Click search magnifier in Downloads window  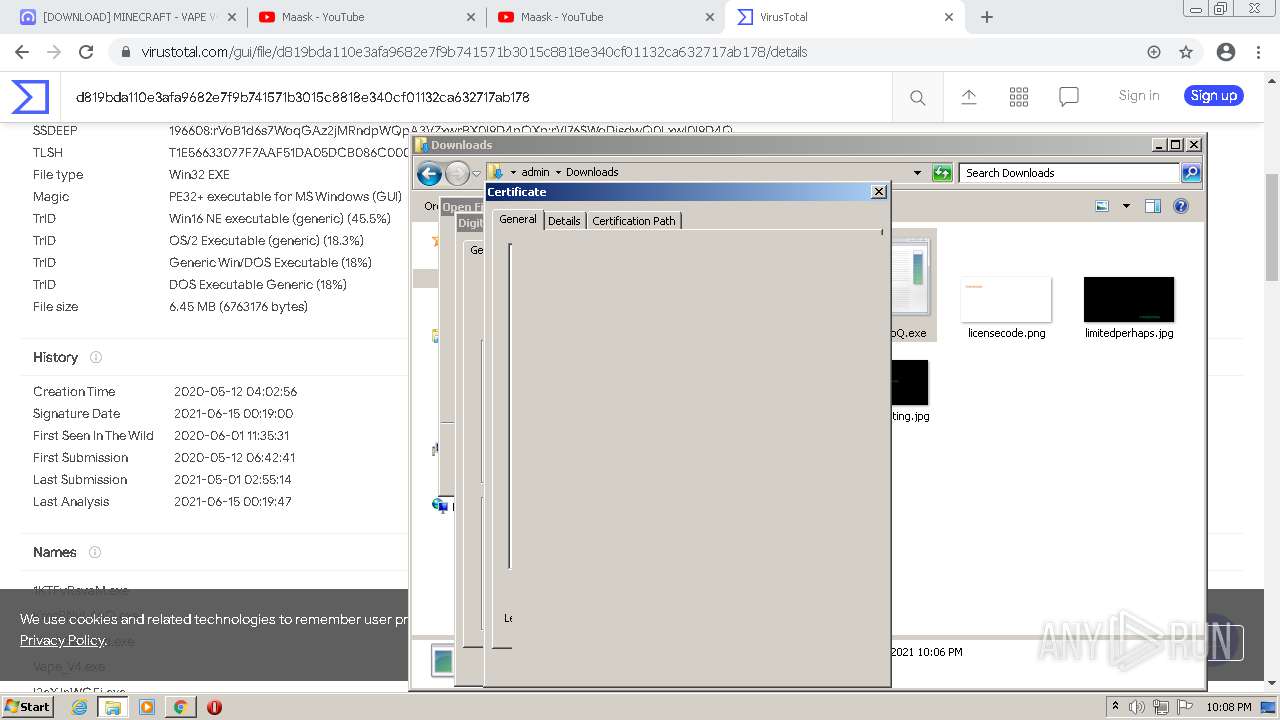coord(1191,173)
